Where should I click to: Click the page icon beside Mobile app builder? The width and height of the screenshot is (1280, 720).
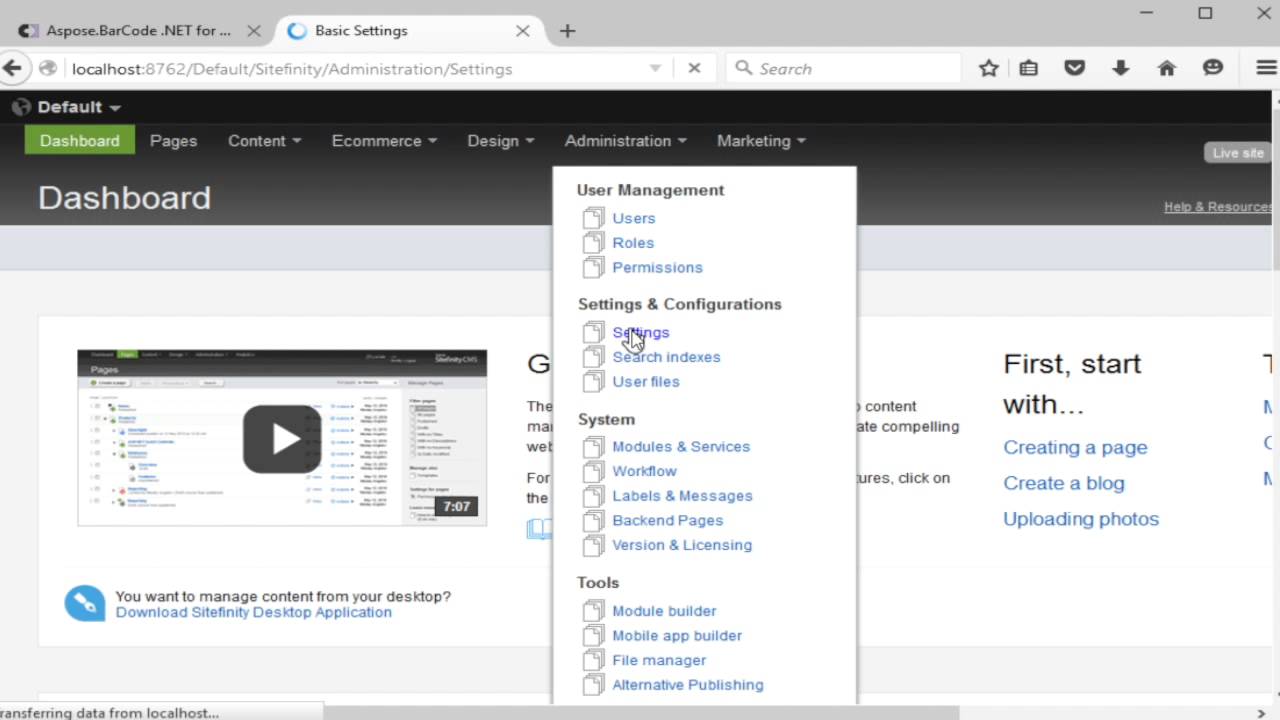coord(594,635)
